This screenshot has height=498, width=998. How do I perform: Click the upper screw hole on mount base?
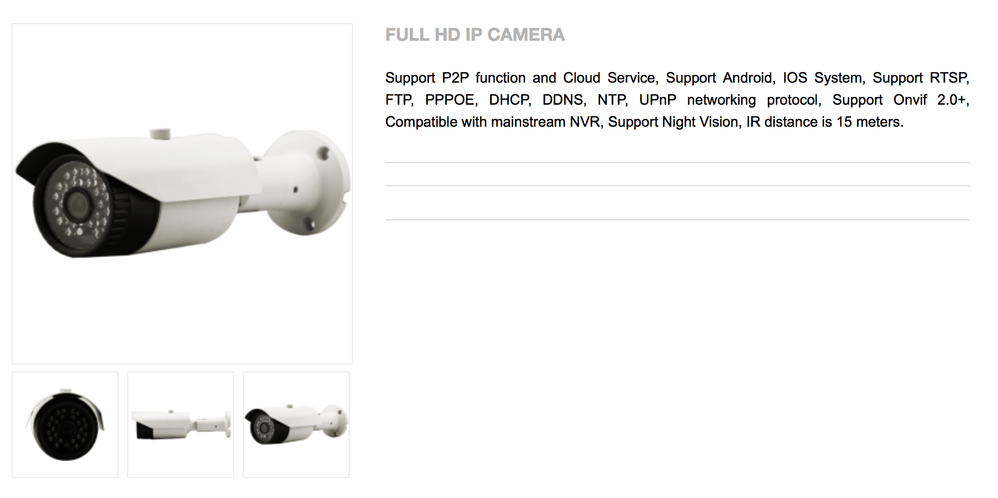pyautogui.click(x=324, y=153)
